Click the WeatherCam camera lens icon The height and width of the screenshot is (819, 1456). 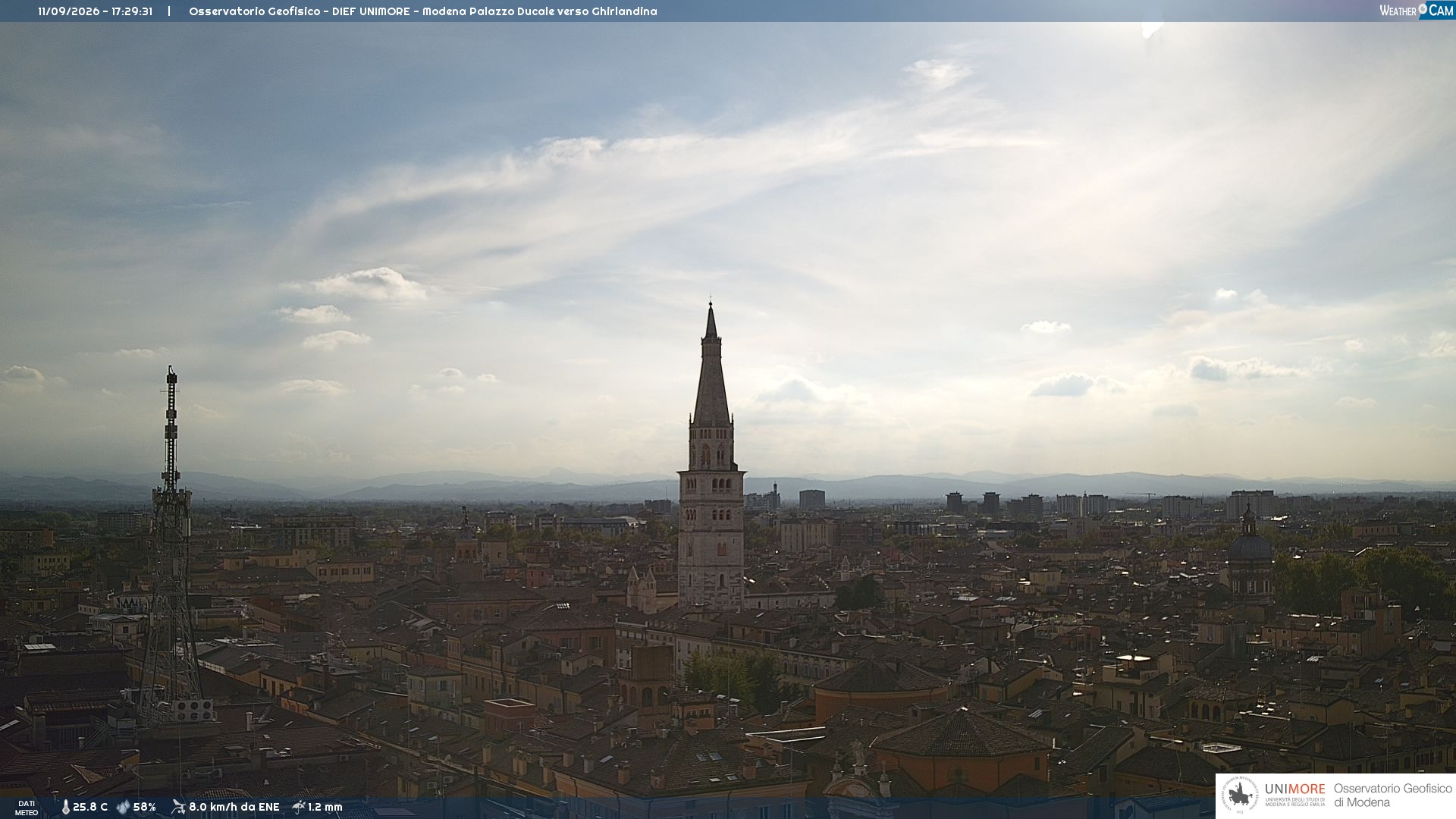tap(1423, 9)
